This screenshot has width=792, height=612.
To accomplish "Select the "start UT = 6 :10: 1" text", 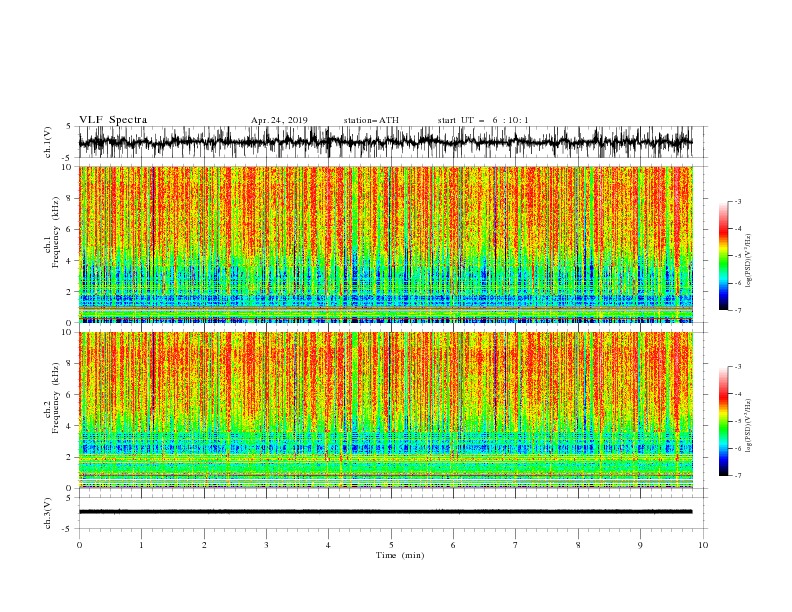I will pyautogui.click(x=483, y=120).
